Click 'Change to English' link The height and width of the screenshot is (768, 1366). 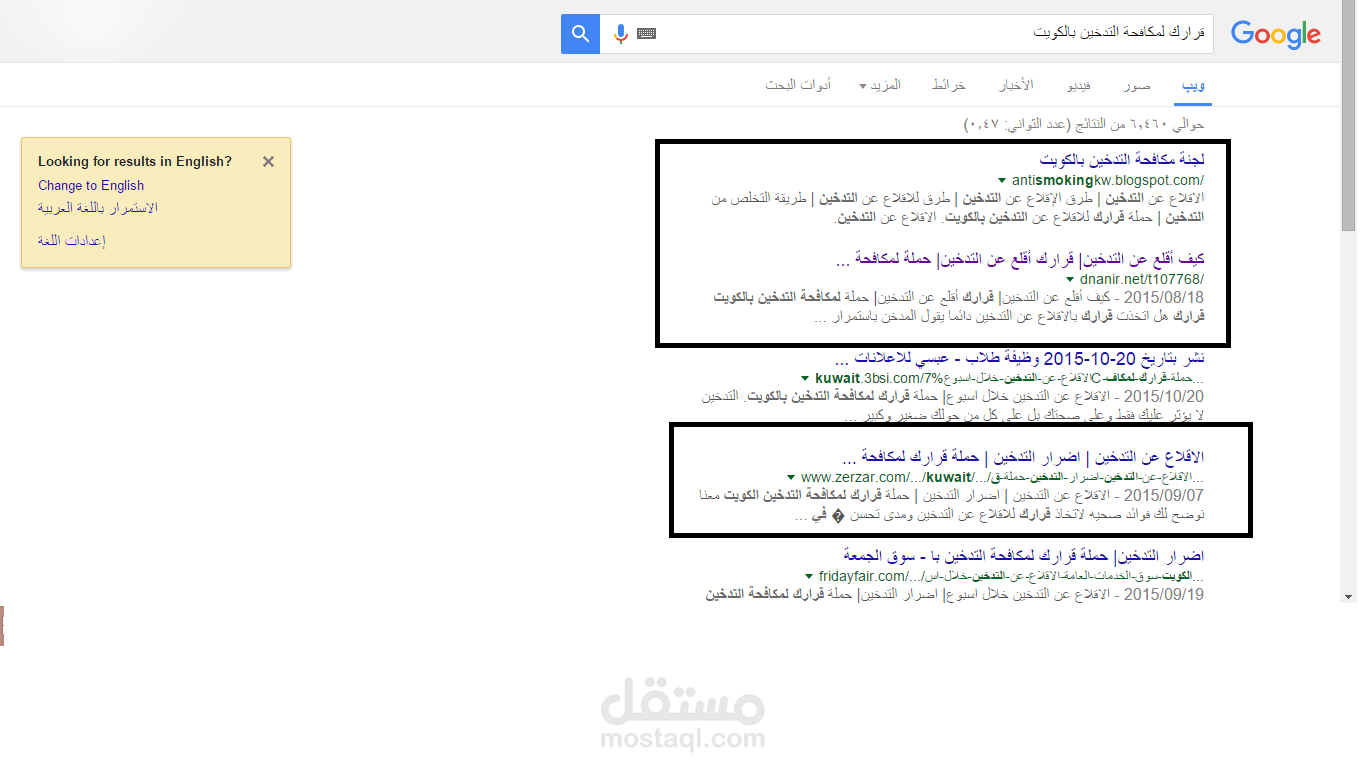91,185
